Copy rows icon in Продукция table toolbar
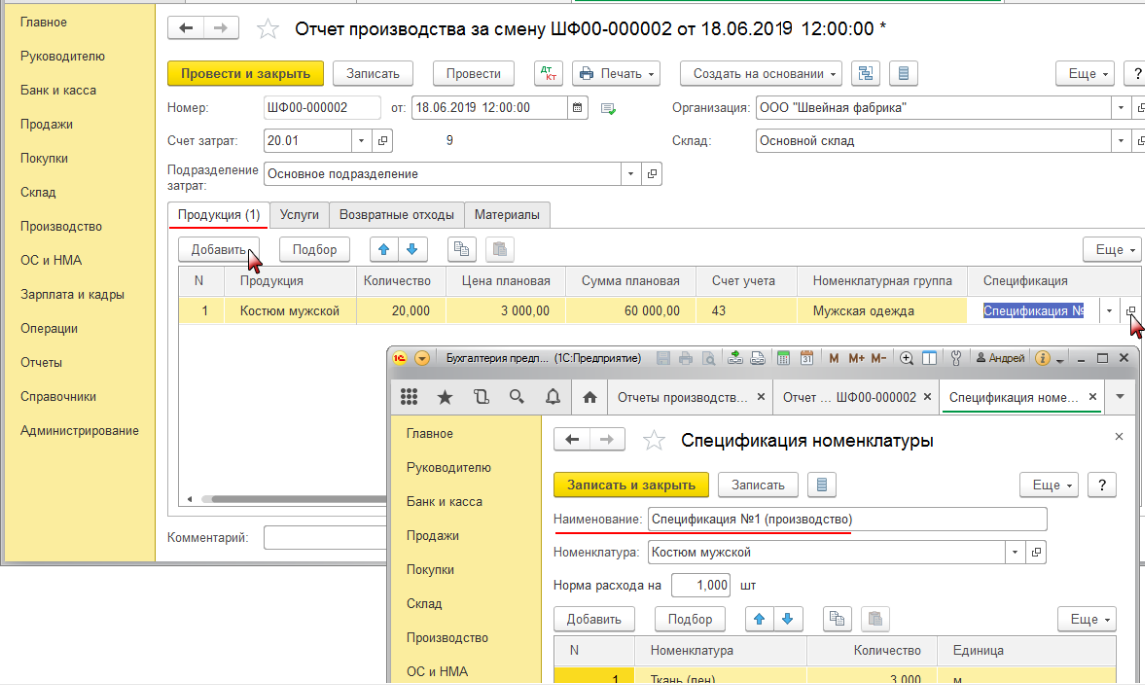Image resolution: width=1145 pixels, height=685 pixels. click(462, 250)
